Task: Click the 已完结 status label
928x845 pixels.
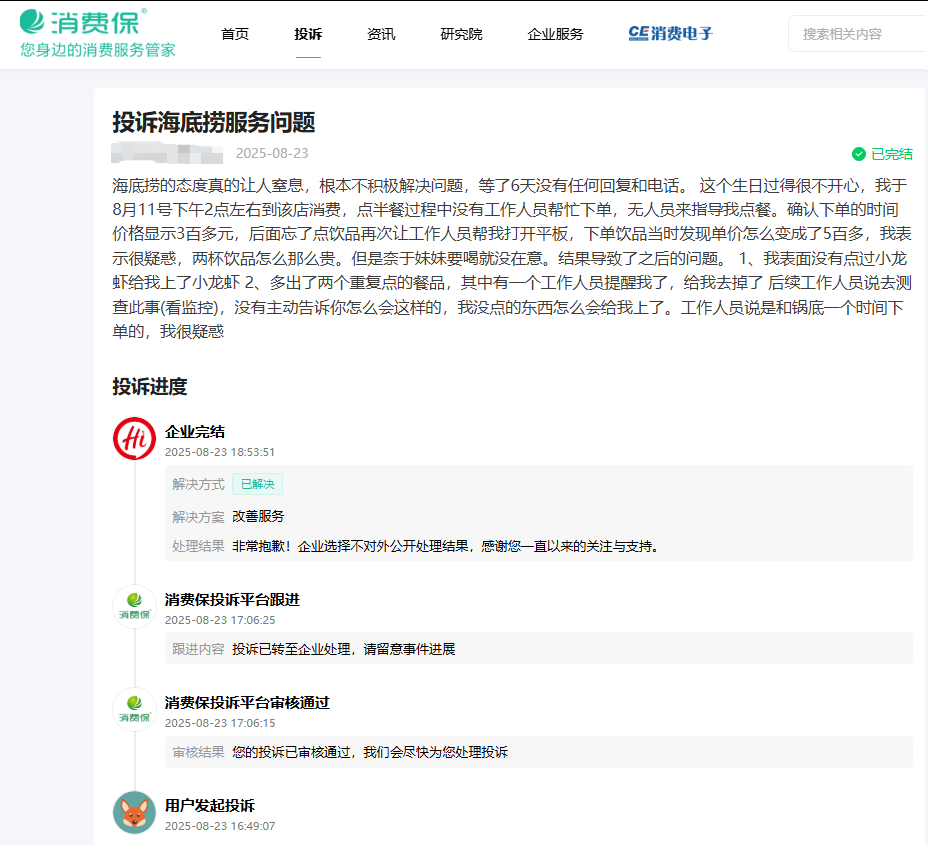Action: tap(892, 154)
